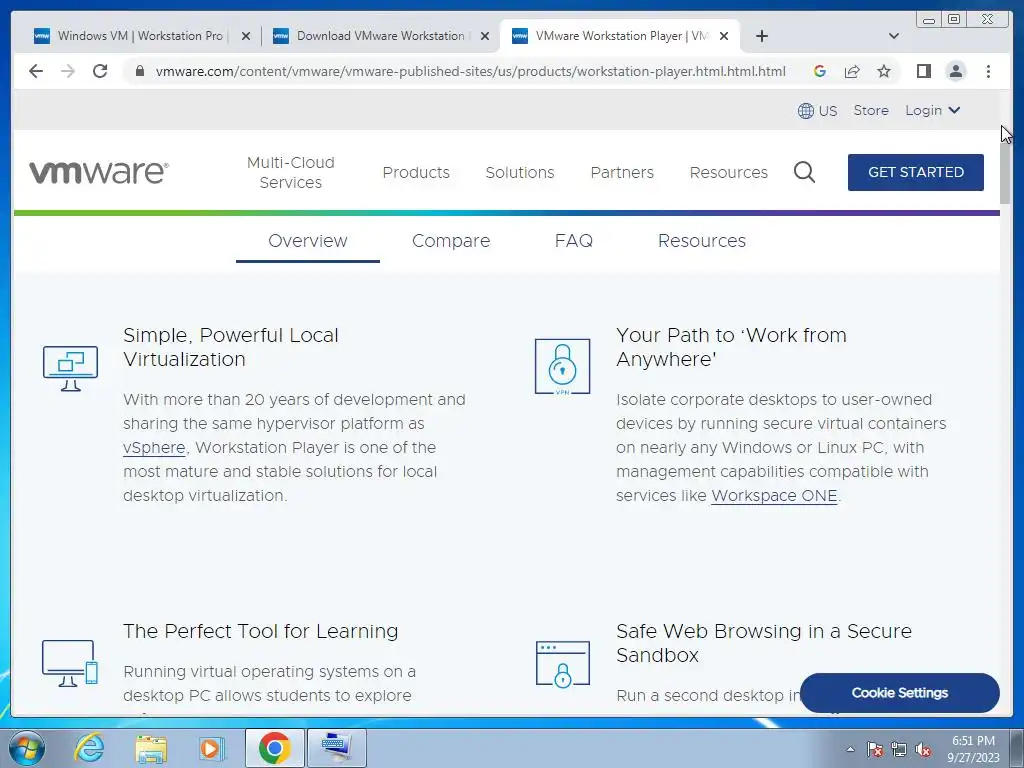Click the padlock site info icon
The width and height of the screenshot is (1024, 768).
pyautogui.click(x=140, y=71)
